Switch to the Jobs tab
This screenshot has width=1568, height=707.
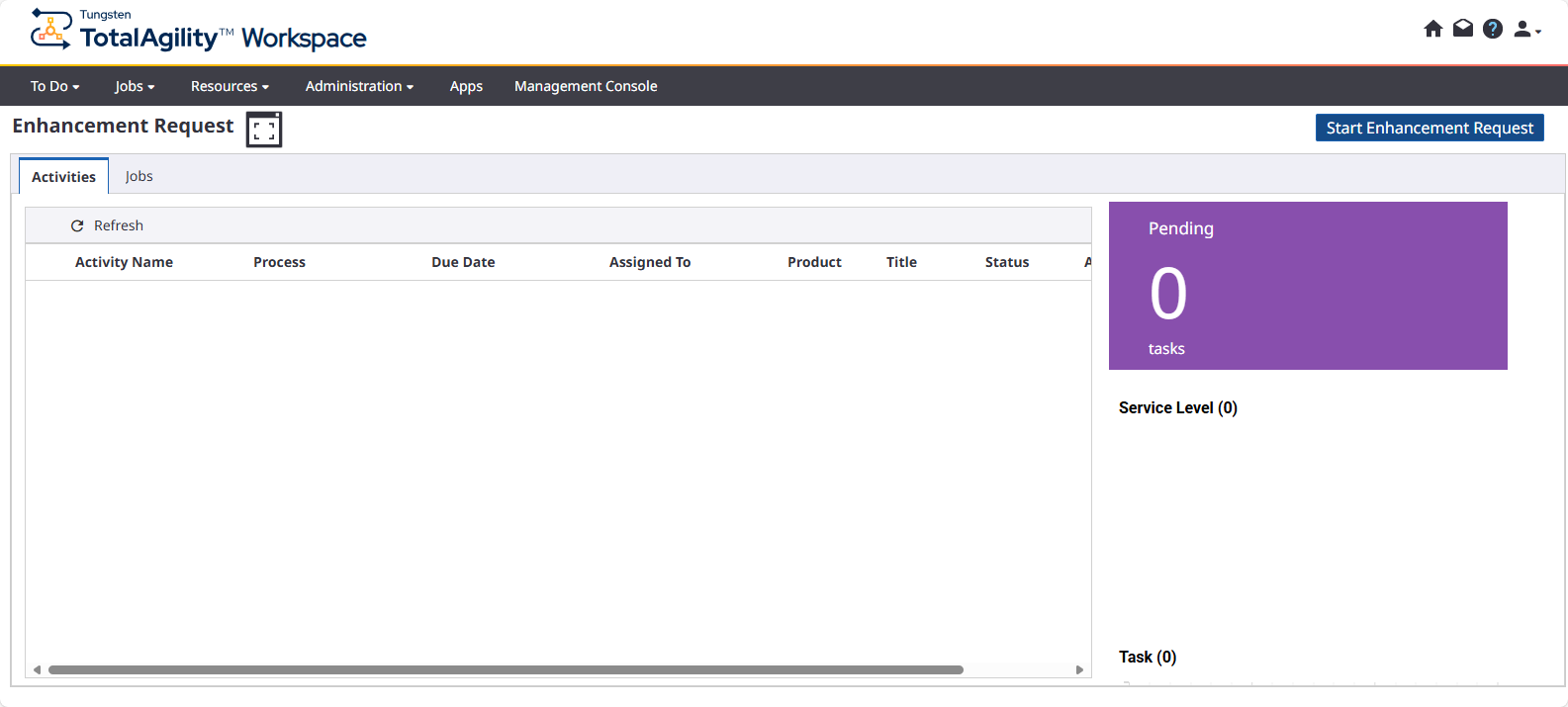(x=138, y=176)
